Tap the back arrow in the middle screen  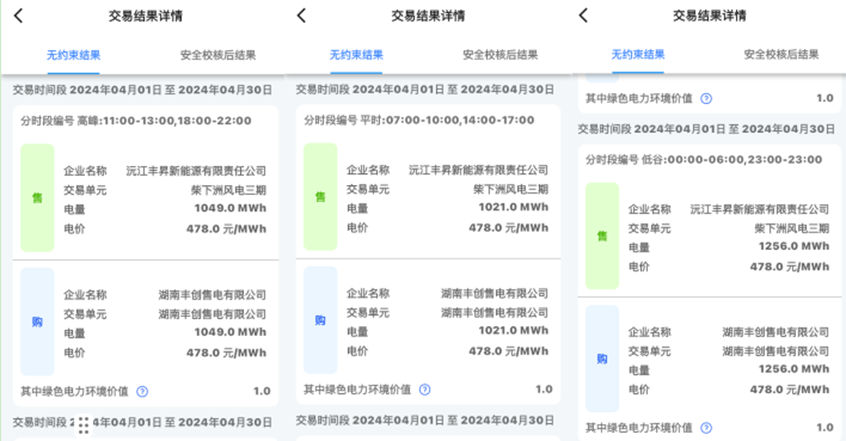(302, 16)
